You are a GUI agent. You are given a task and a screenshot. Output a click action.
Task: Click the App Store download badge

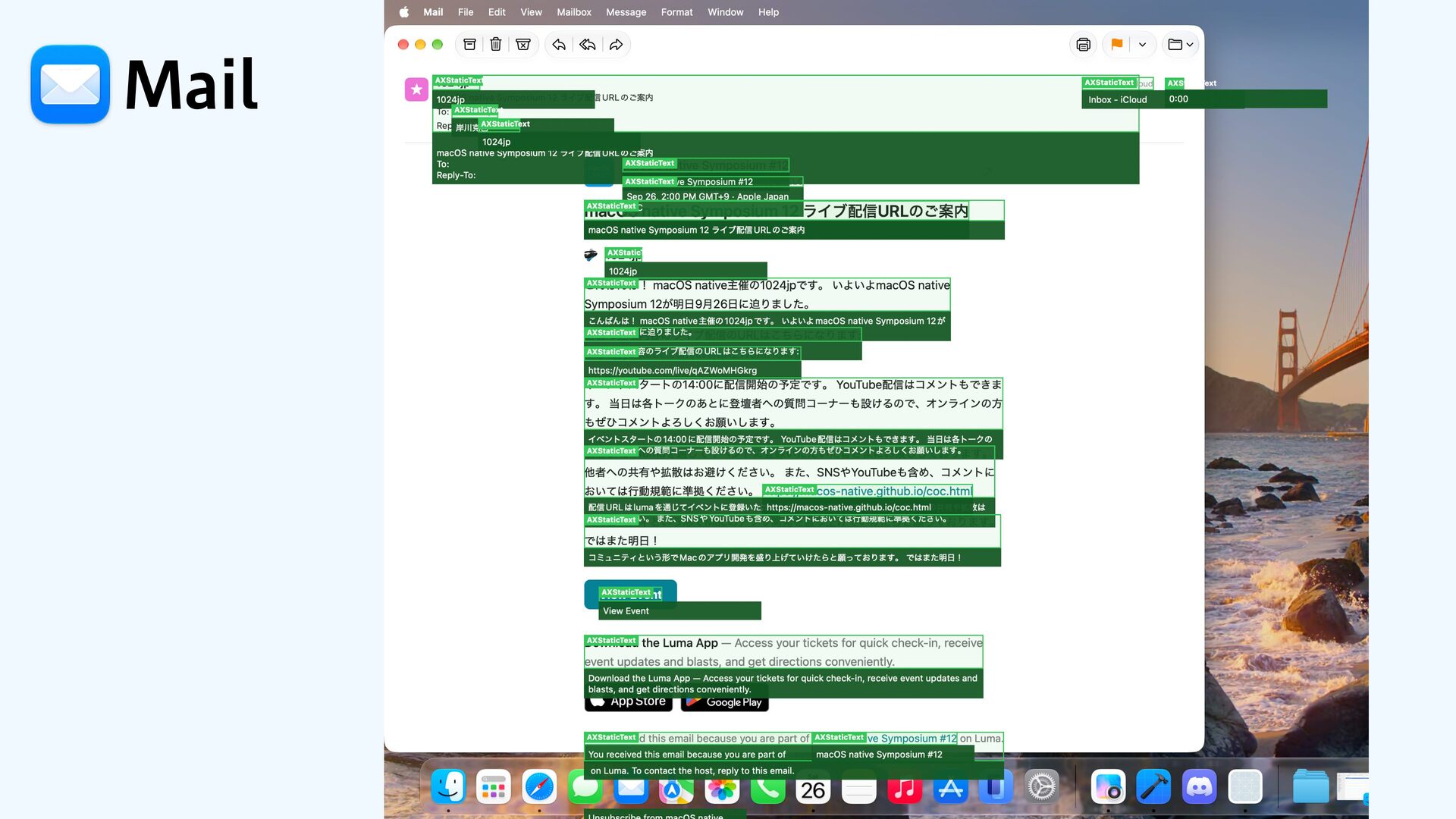pos(629,702)
